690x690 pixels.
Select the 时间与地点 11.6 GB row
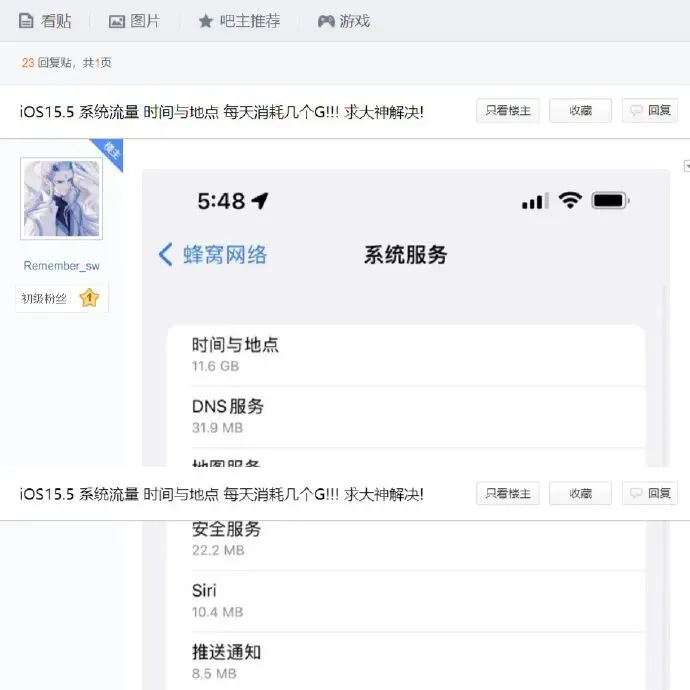(406, 356)
